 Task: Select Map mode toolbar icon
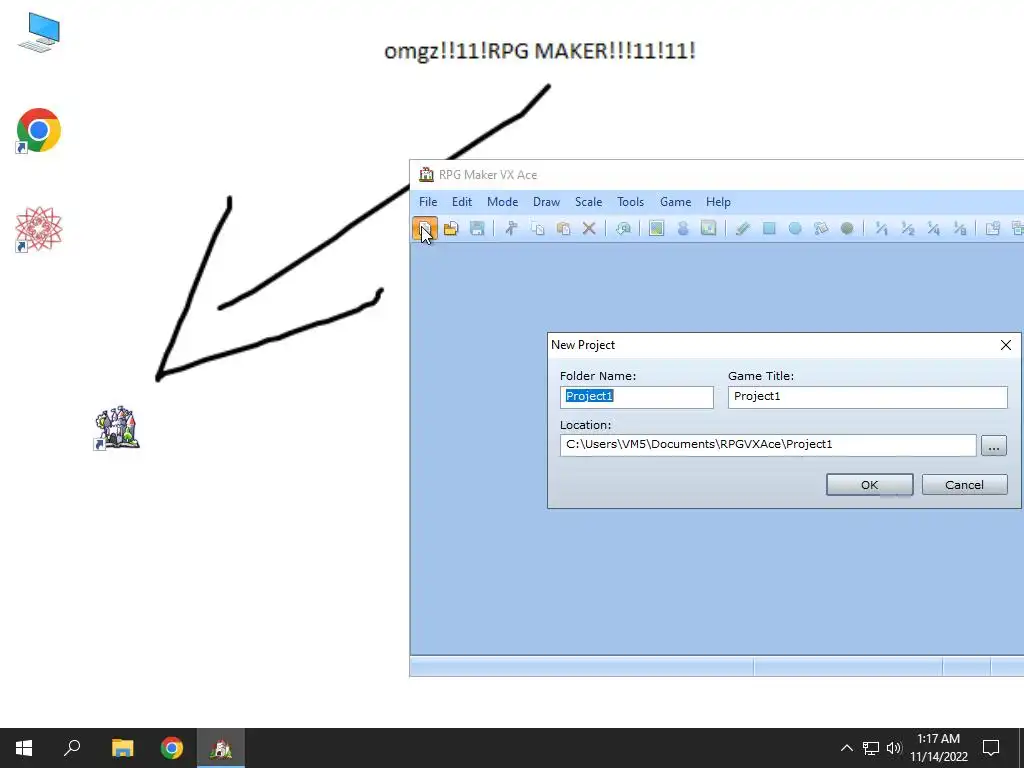(656, 228)
